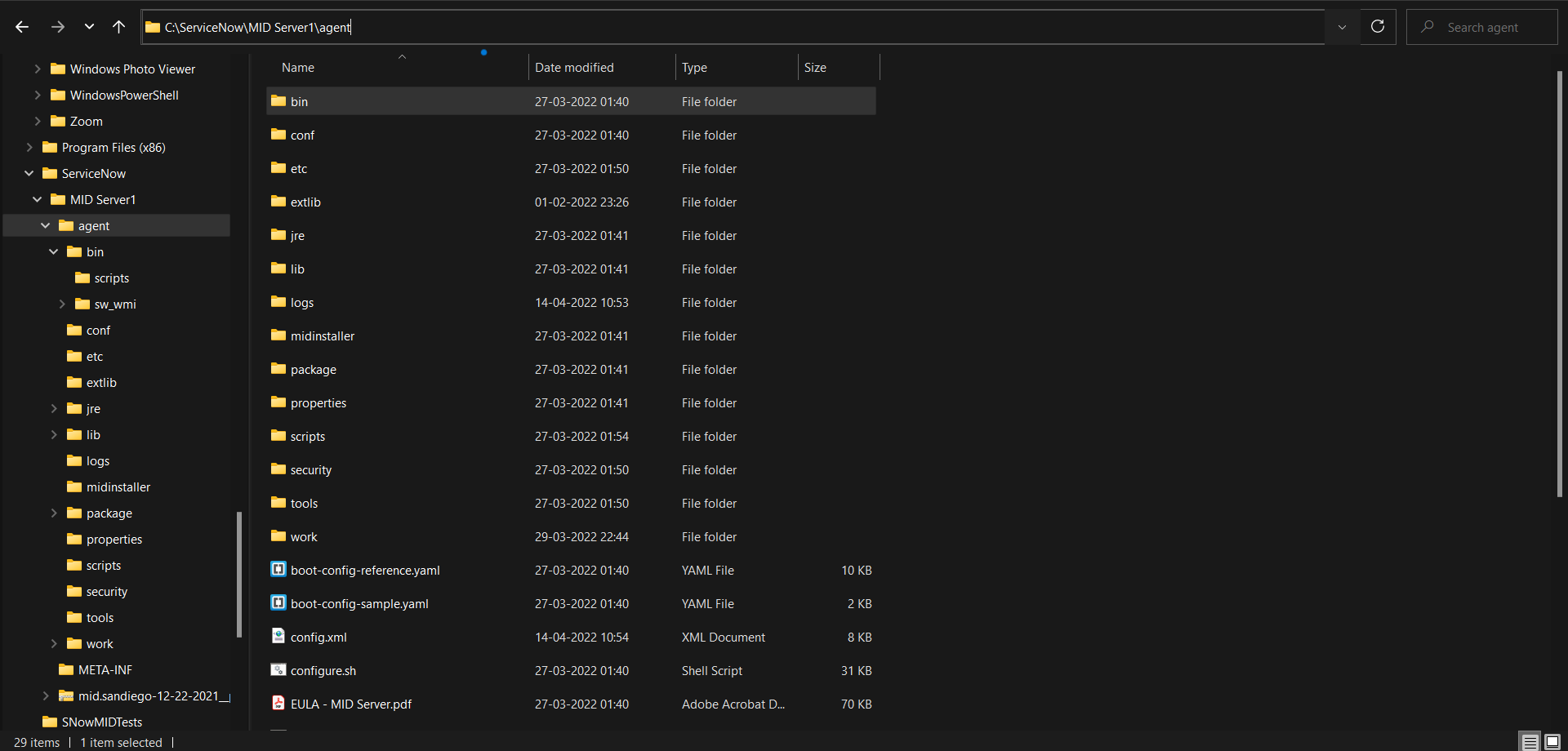Open SNowMIDTests folder in tree
1568x751 pixels.
[x=101, y=722]
